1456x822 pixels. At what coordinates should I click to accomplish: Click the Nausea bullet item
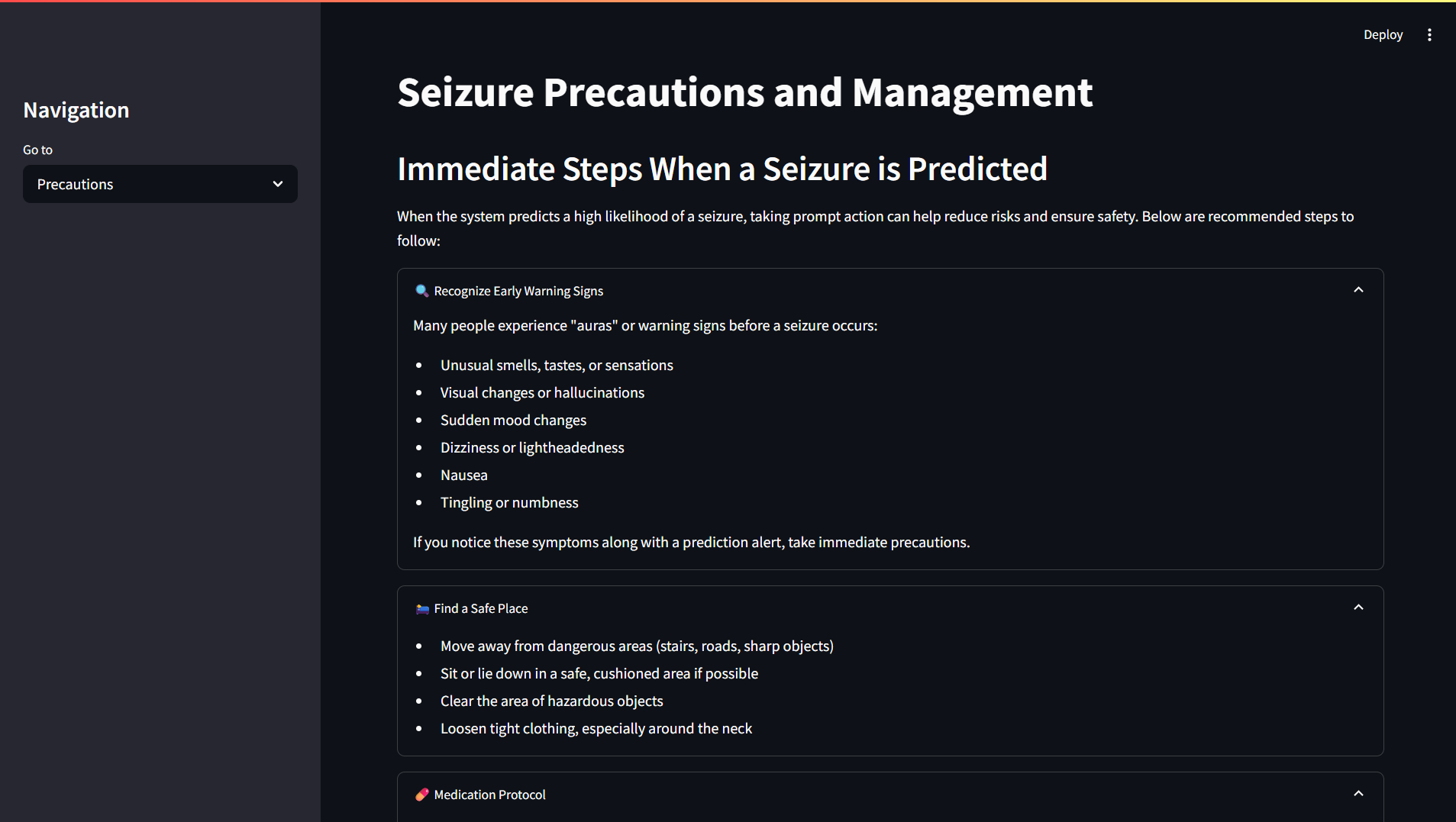pyautogui.click(x=463, y=475)
